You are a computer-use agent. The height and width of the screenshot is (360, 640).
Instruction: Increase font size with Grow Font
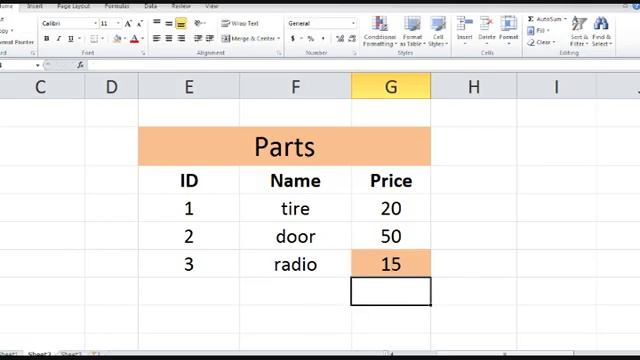(128, 24)
